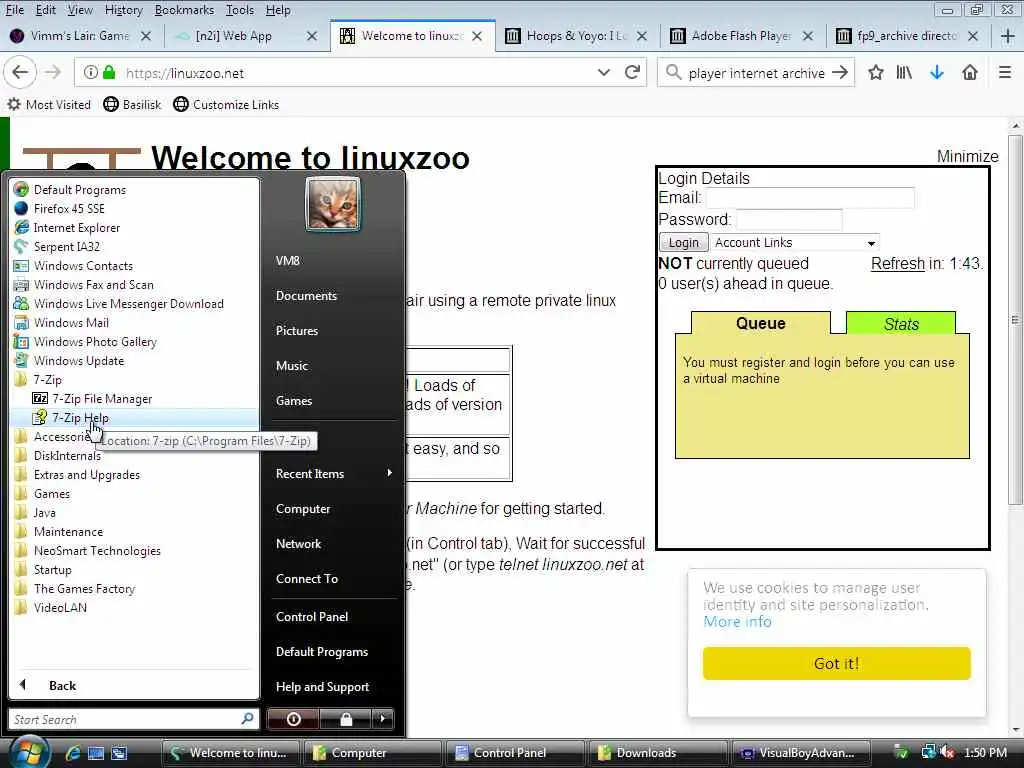Open the Tools menu
This screenshot has height=768, width=1024.
point(240,10)
